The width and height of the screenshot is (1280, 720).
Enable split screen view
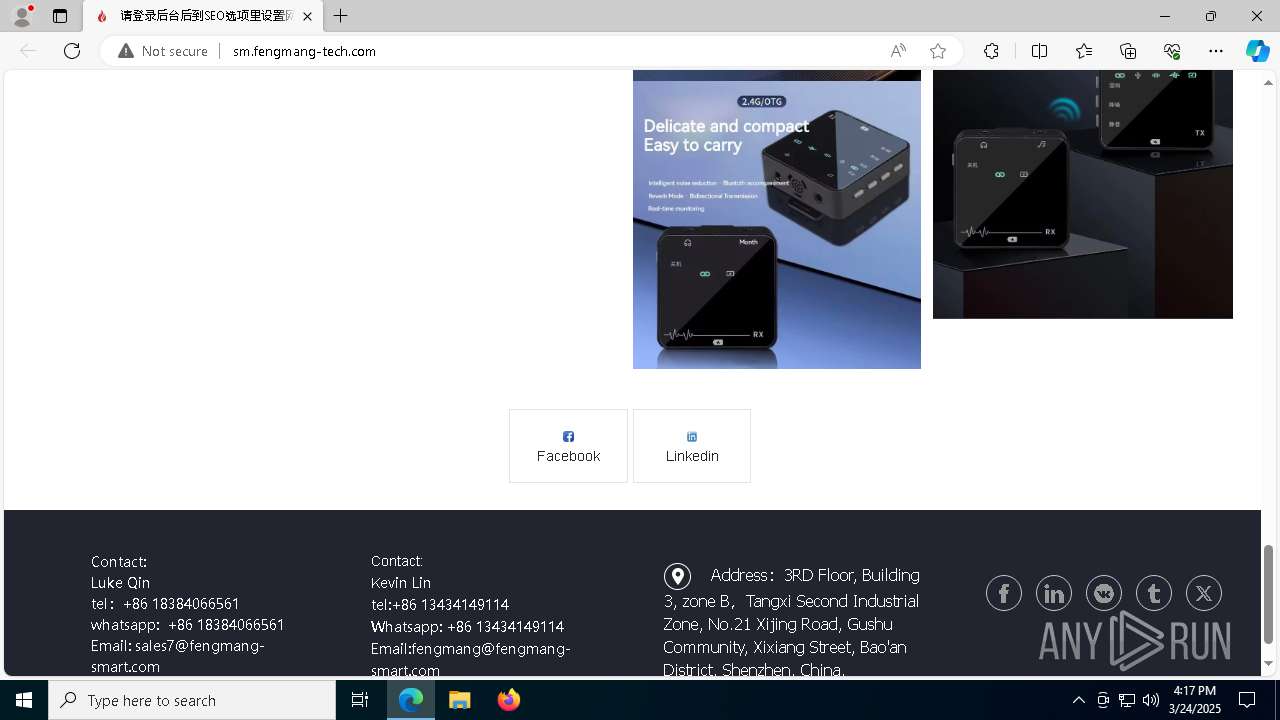click(x=1039, y=51)
